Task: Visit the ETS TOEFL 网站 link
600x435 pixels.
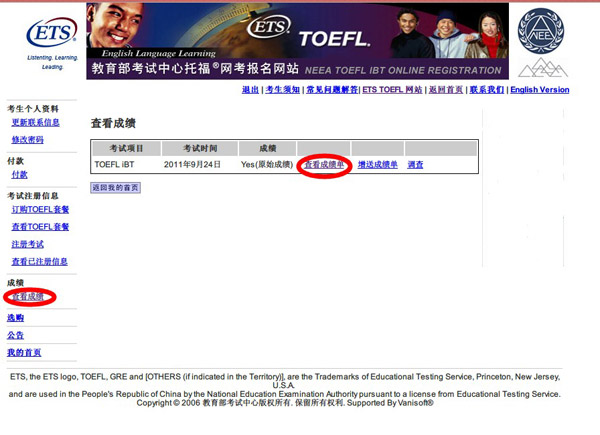Action: coord(392,90)
